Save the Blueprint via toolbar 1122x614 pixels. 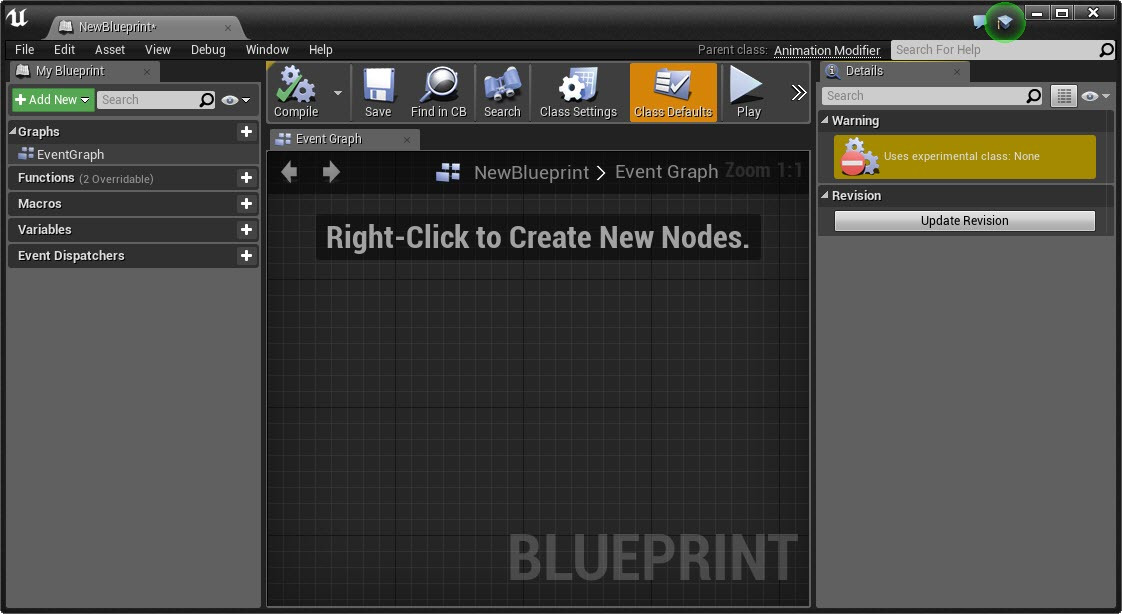(x=378, y=92)
